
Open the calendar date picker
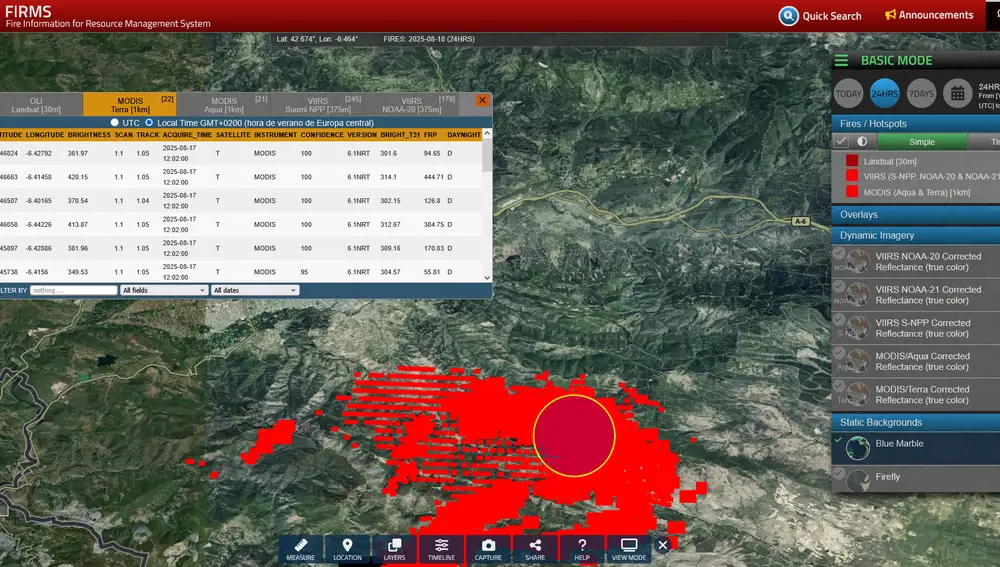pyautogui.click(x=957, y=93)
